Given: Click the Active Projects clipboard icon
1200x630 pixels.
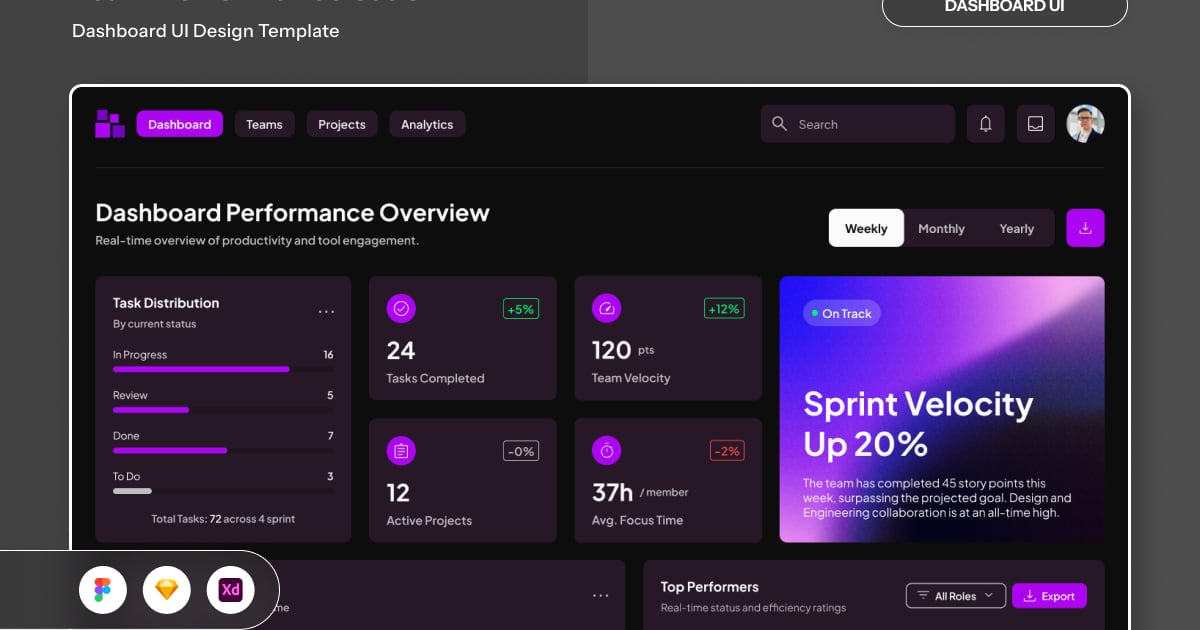Looking at the screenshot, I should (401, 451).
